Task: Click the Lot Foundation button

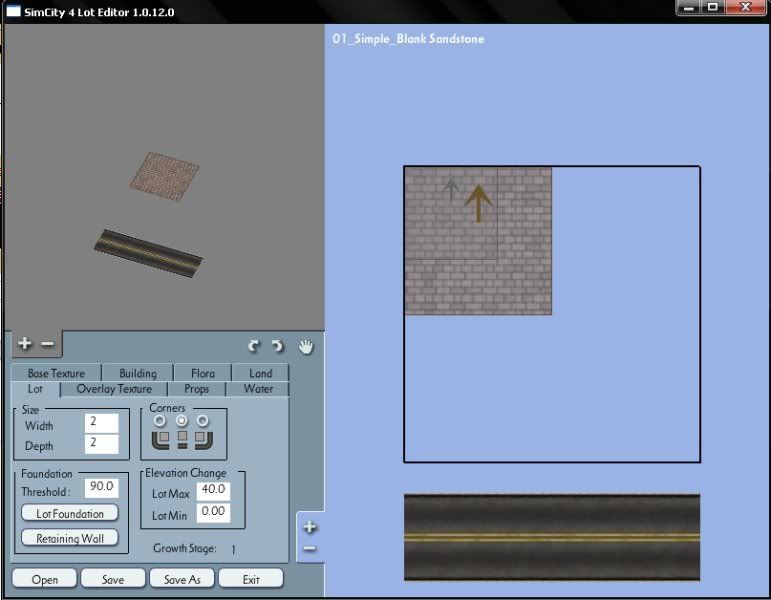Action: (x=70, y=513)
